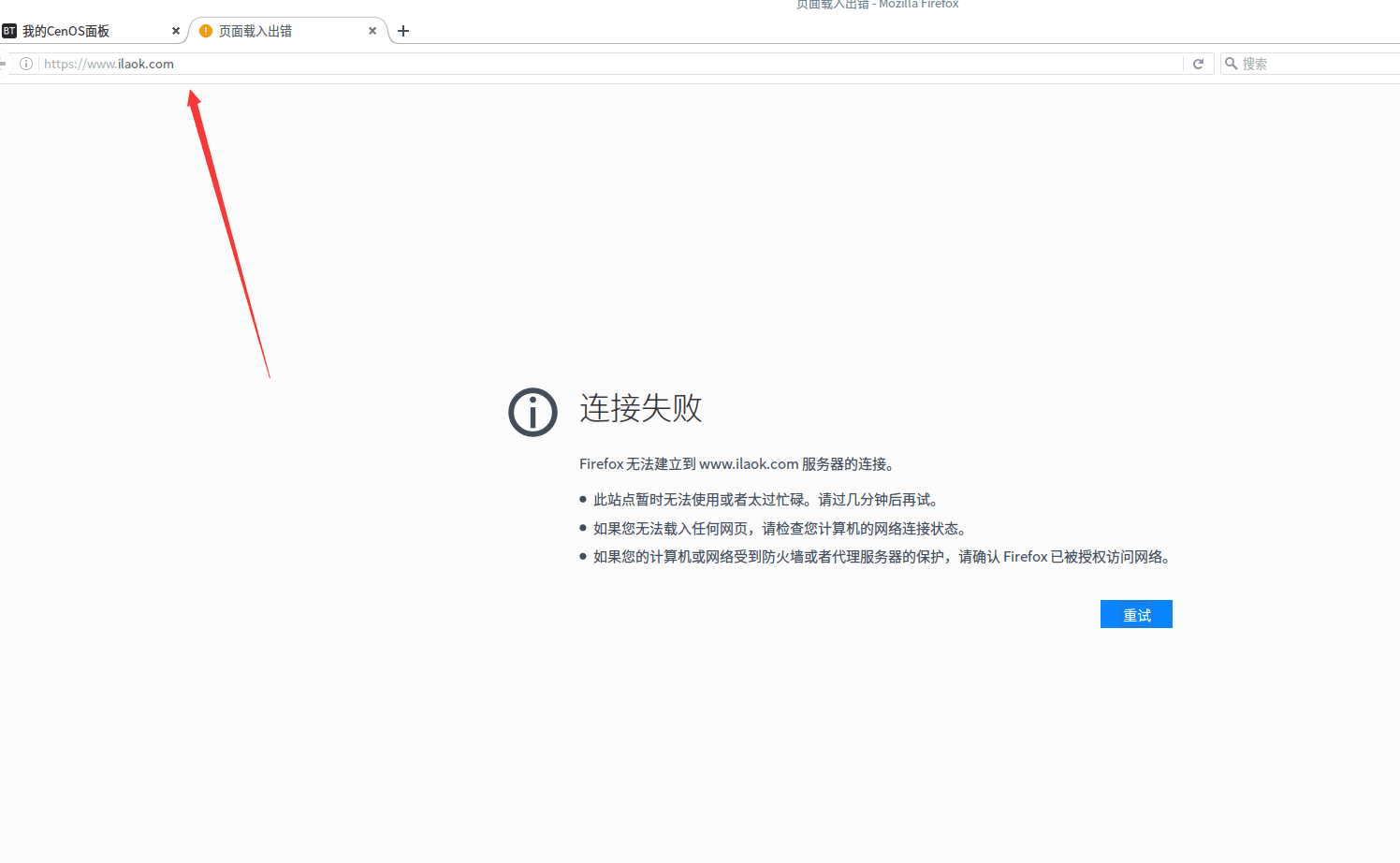Click the URL address field
1400x863 pixels.
[608, 64]
